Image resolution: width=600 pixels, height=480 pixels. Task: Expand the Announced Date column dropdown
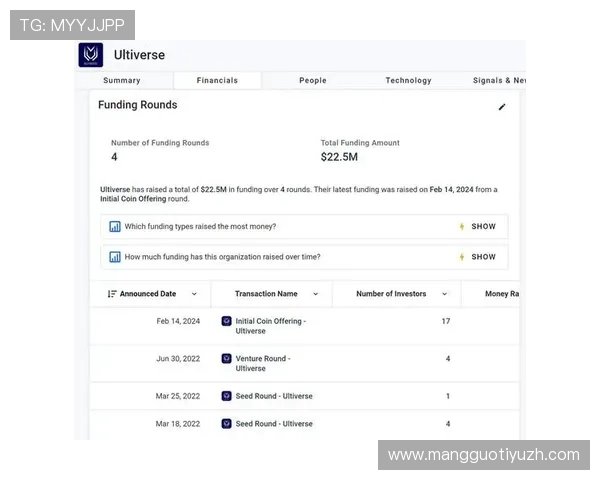[194, 294]
